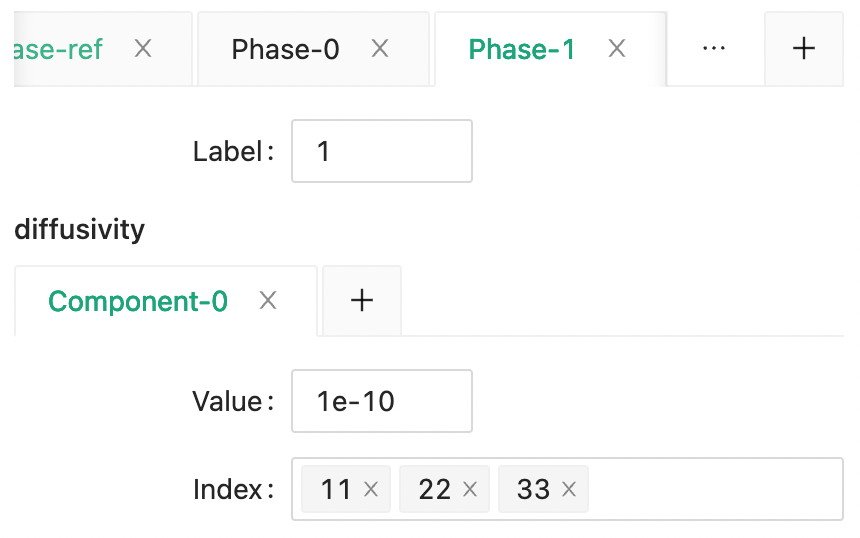Screen dimensions: 860x538
Task: Close the Phase-0 tab
Action: [x=380, y=49]
